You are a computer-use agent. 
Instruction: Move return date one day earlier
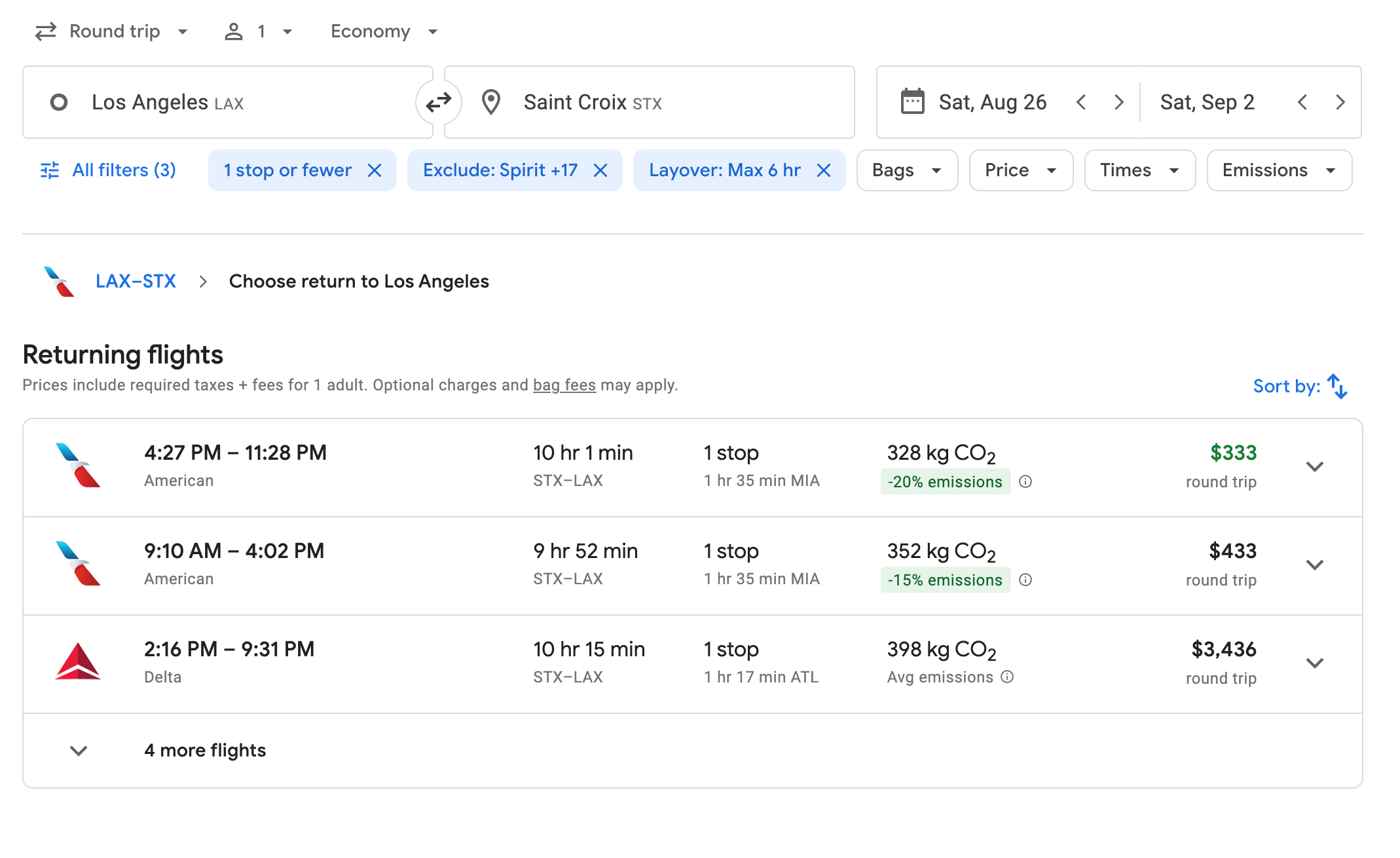1302,102
